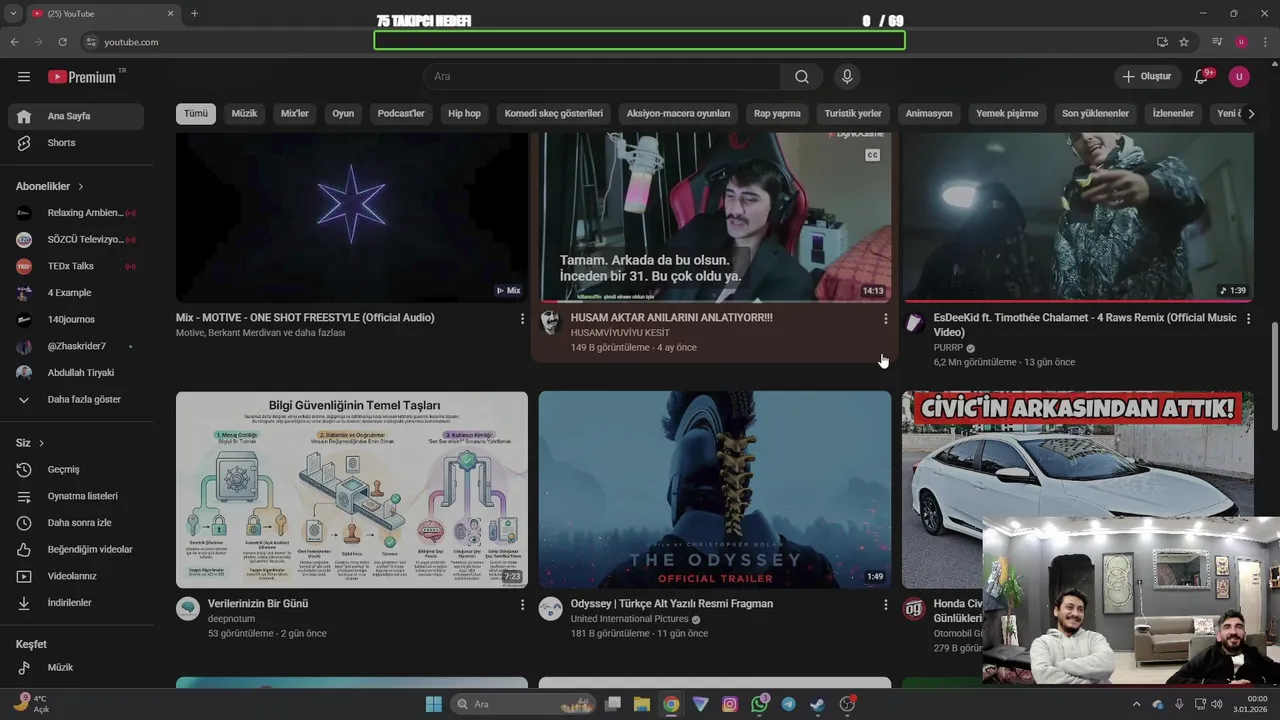Screen dimensions: 1280x720
Task: Open Chrome tab search dropdown
Action: (x=13, y=13)
